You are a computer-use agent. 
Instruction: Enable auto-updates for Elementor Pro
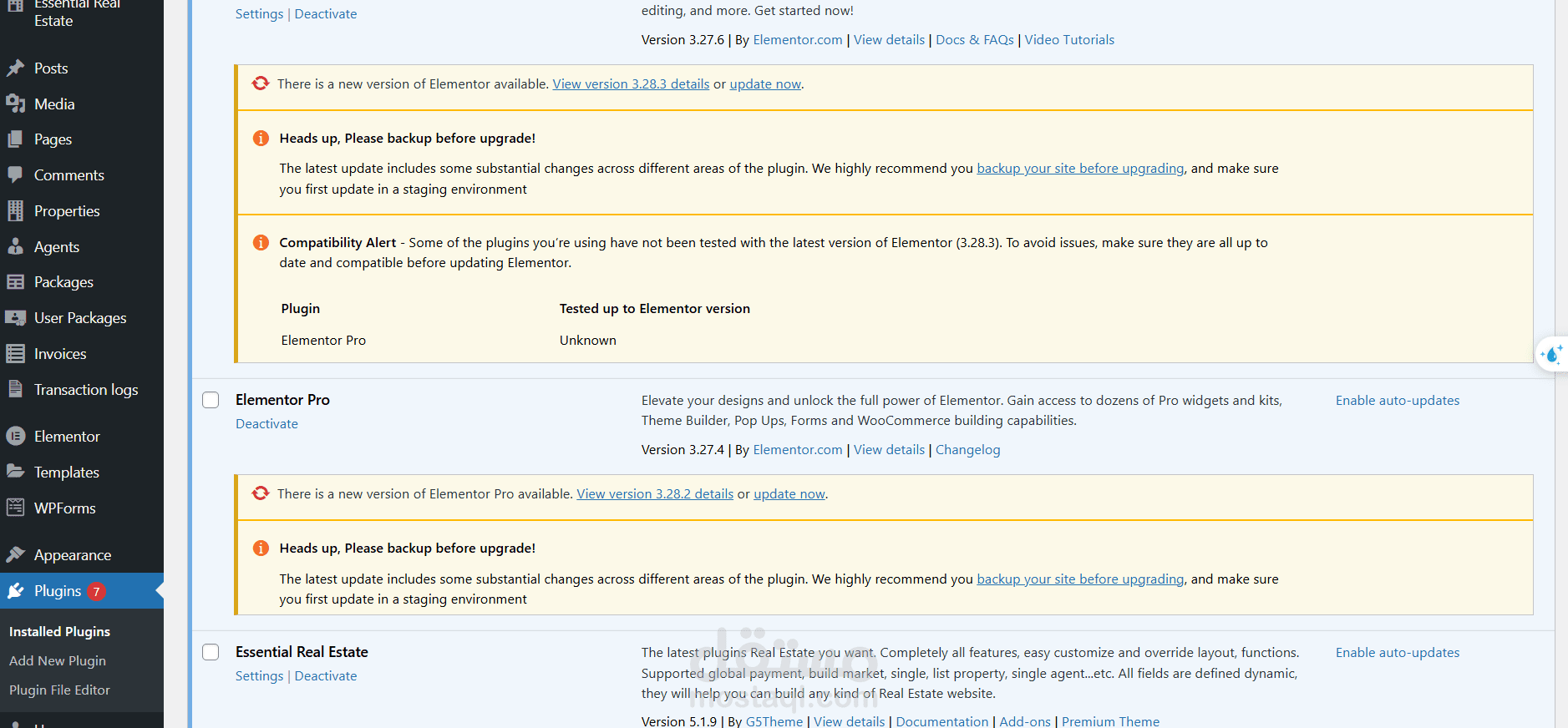[x=1398, y=401]
